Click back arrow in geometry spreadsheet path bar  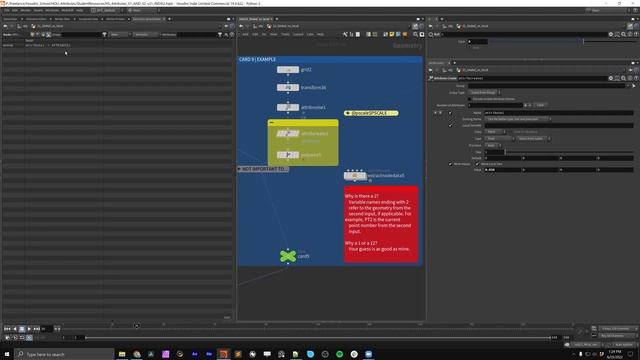tap(5, 26)
